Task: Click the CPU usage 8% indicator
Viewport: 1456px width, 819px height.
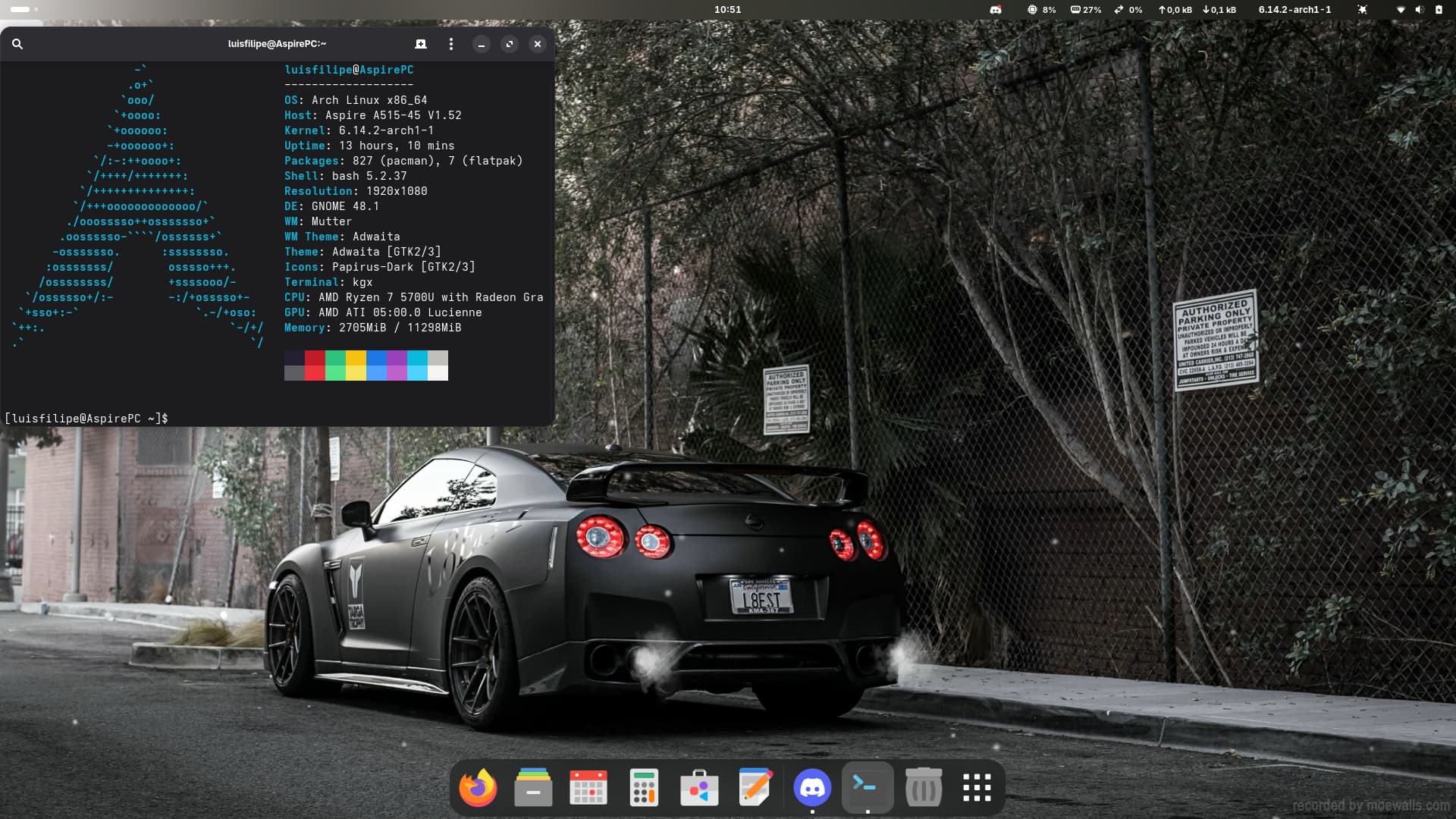Action: click(x=1041, y=10)
